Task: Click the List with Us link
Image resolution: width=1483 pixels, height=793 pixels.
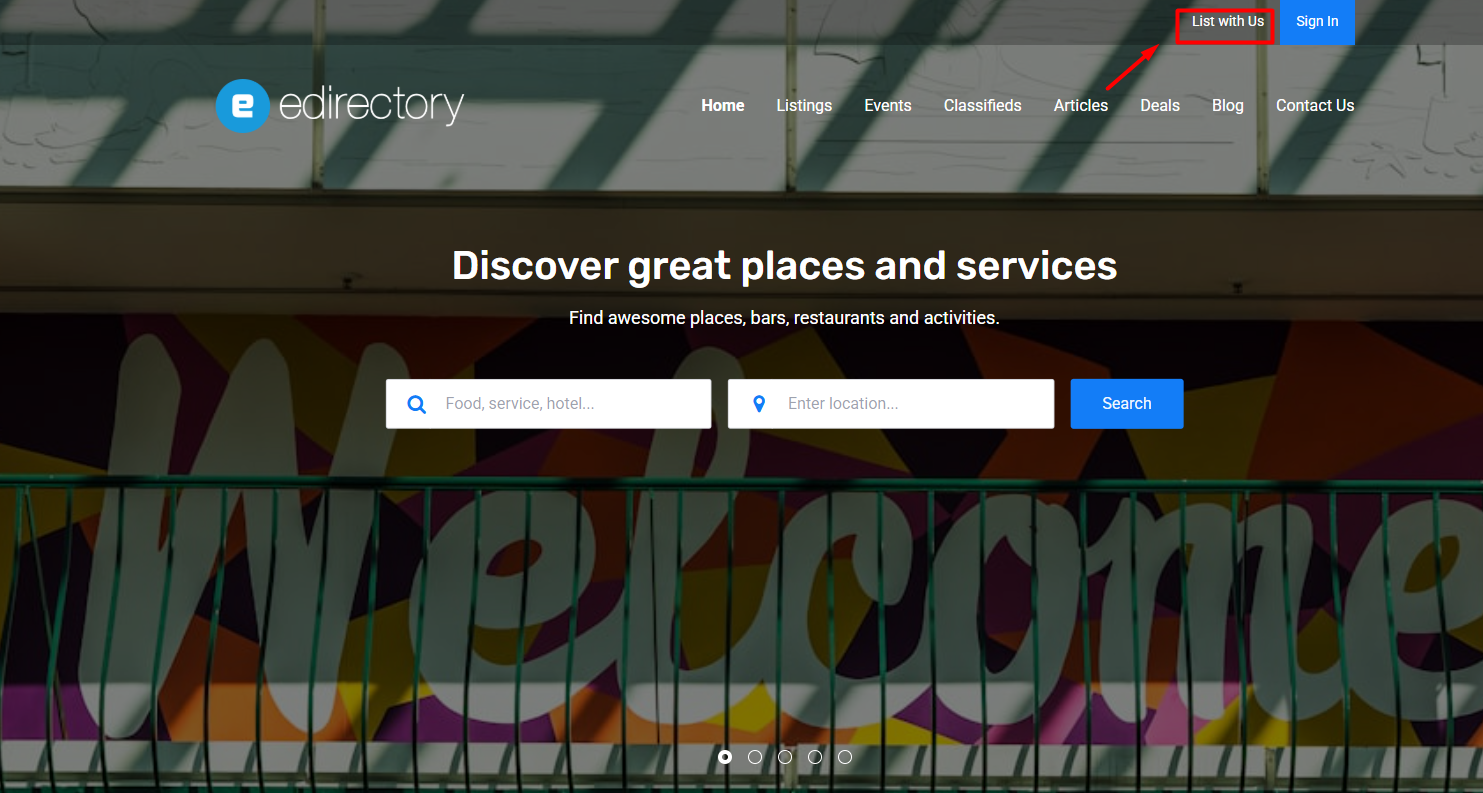Action: point(1228,21)
